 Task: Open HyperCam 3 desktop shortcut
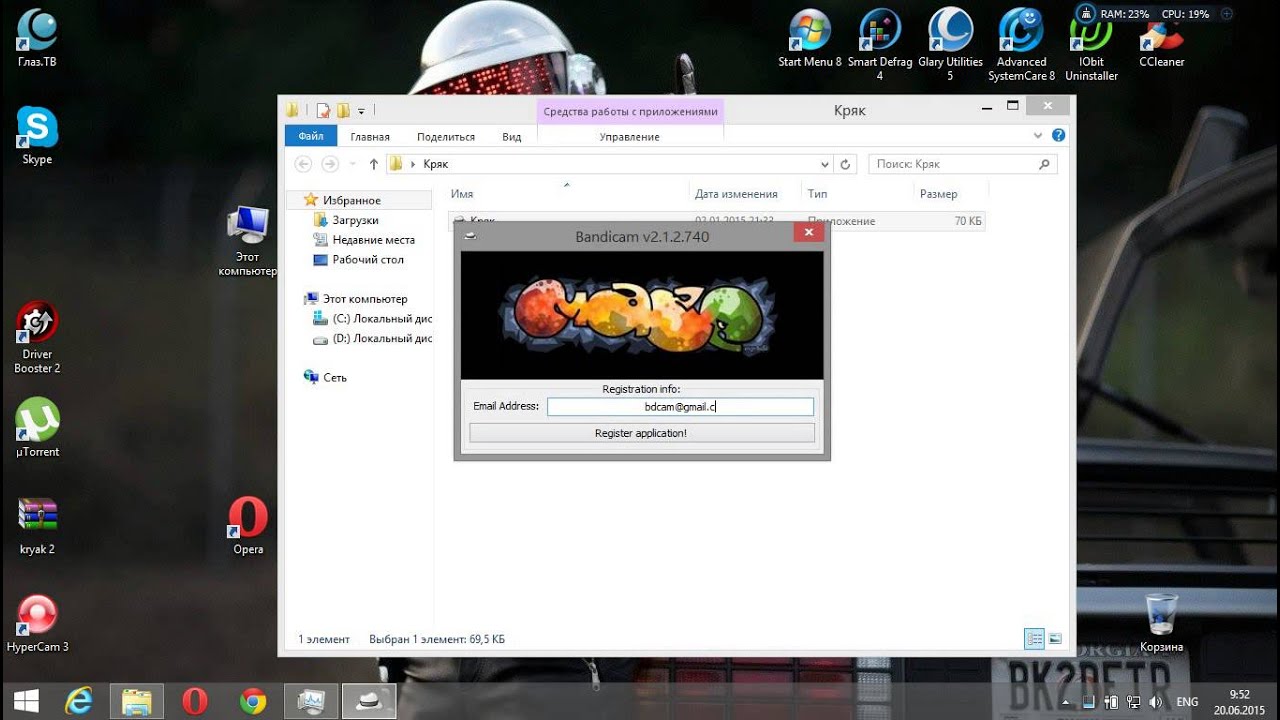click(x=37, y=624)
